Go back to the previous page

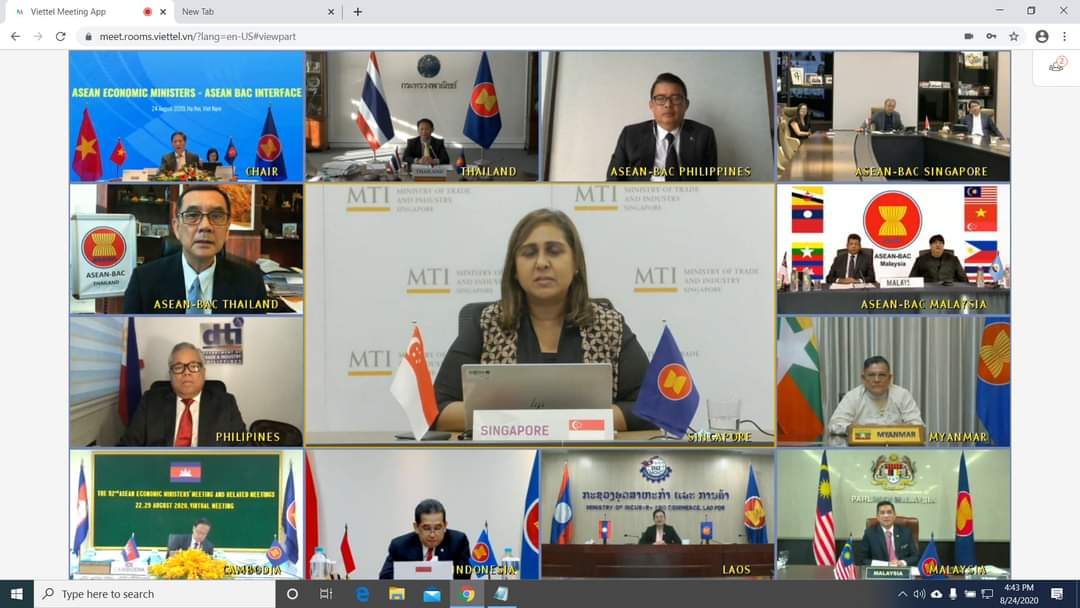tap(15, 36)
